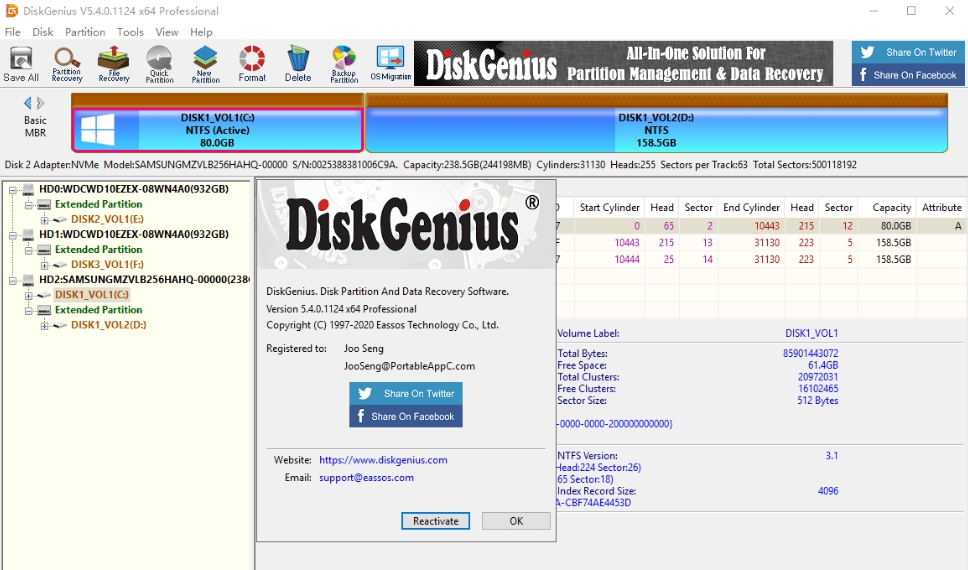Click the Attribute column header
This screenshot has height=570, width=968.
[941, 207]
